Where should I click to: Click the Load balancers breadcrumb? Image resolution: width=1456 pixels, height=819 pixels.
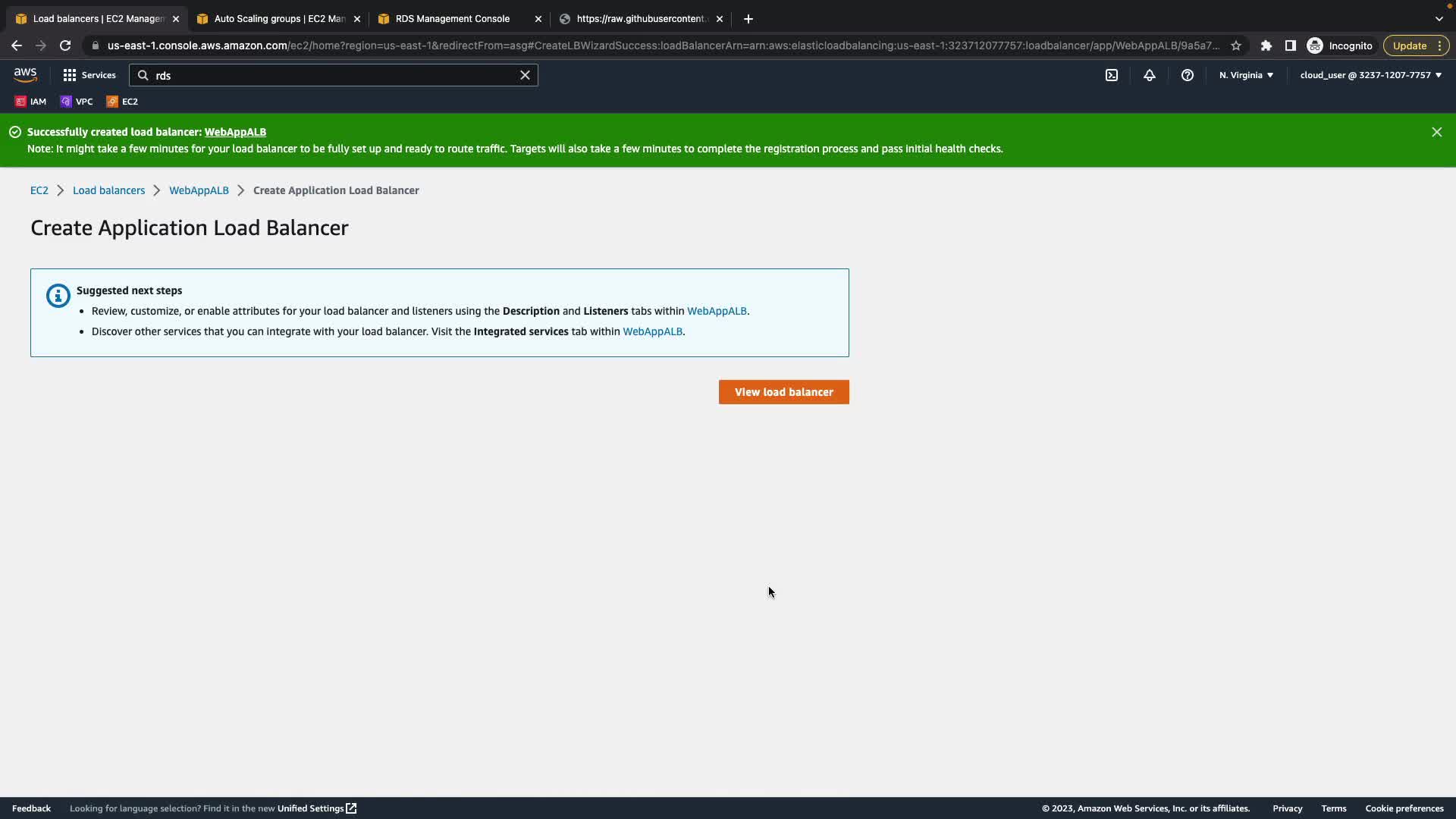(108, 190)
